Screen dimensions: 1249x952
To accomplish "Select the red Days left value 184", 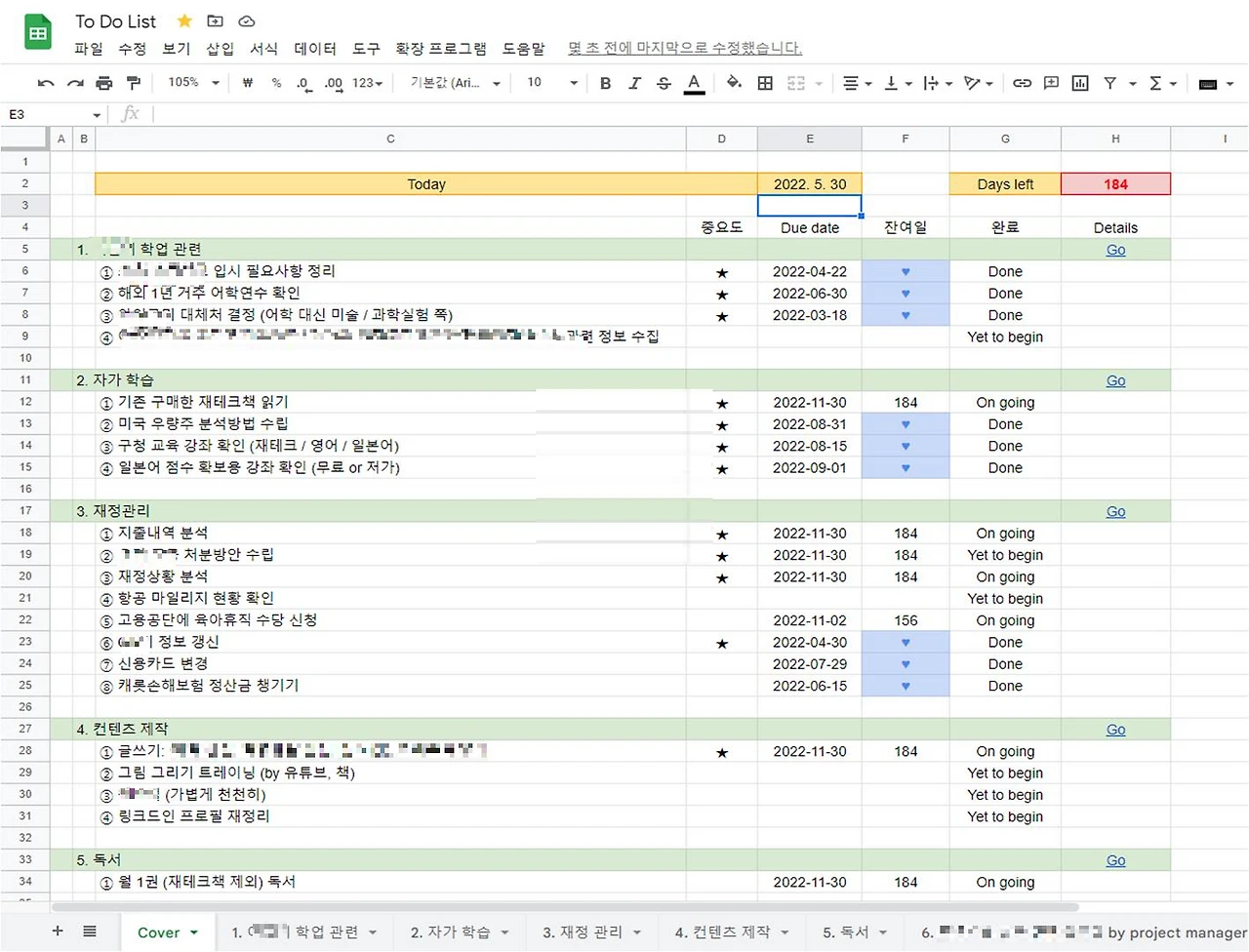I will (1116, 183).
